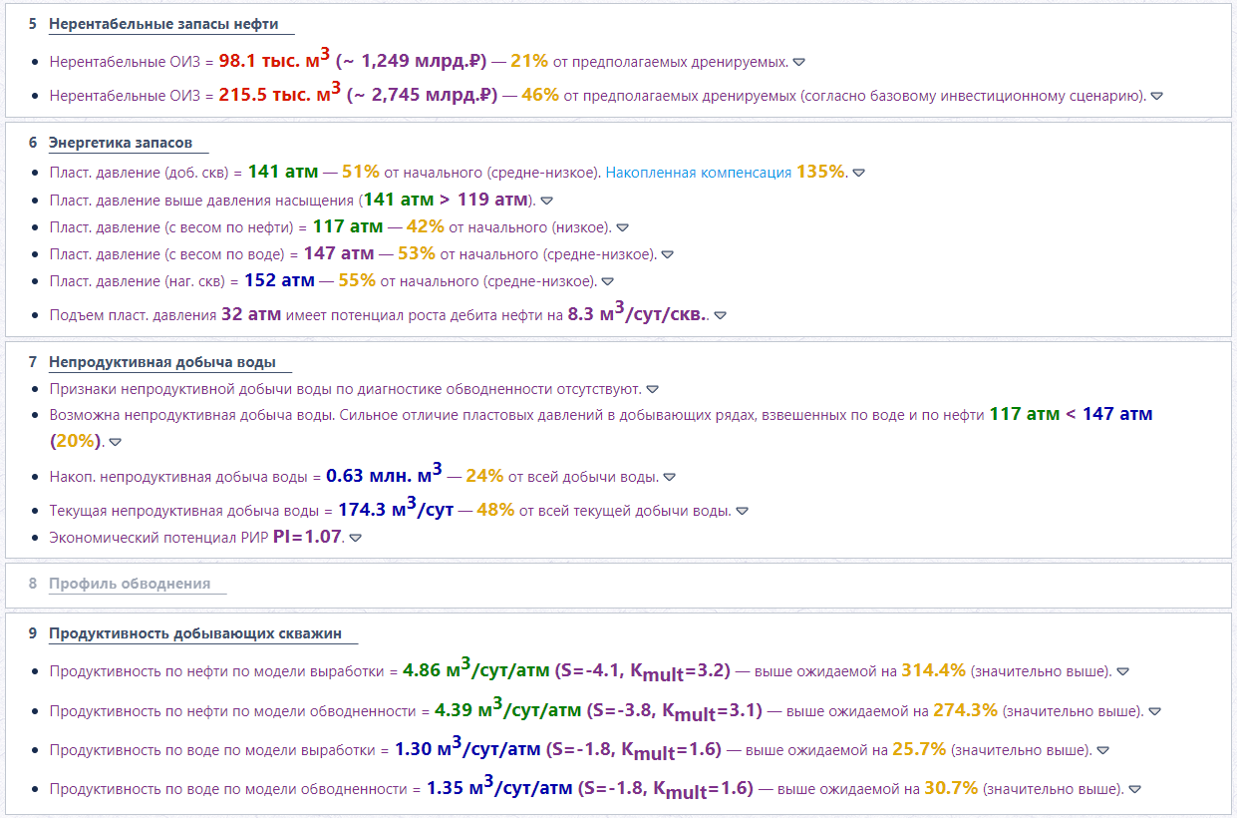Select the percentage '25.7%'
The width and height of the screenshot is (1237, 818).
click(x=918, y=749)
